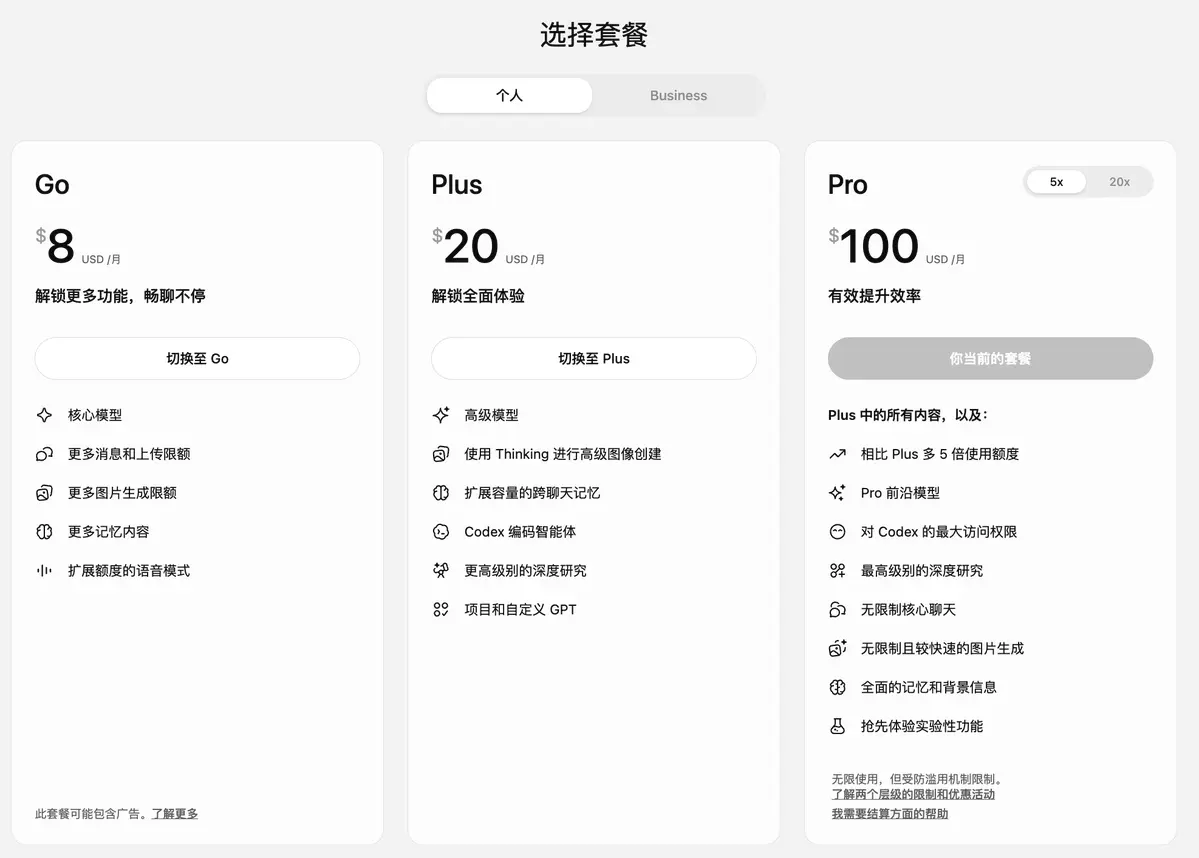Click the trend arrow icon beside 相比 Plus 多 5 倍使用额度

[x=837, y=454]
